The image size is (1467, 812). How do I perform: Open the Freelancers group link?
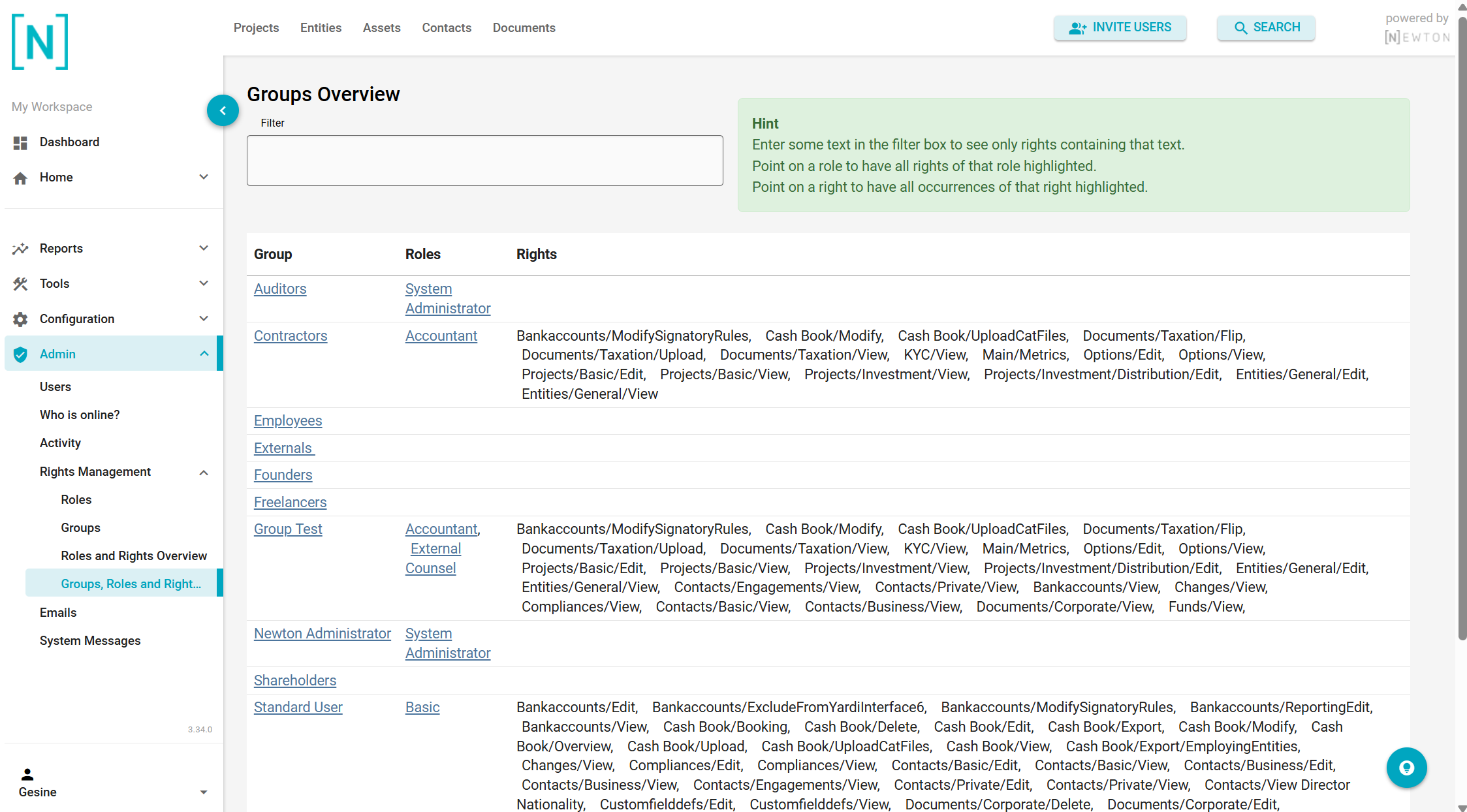tap(290, 502)
